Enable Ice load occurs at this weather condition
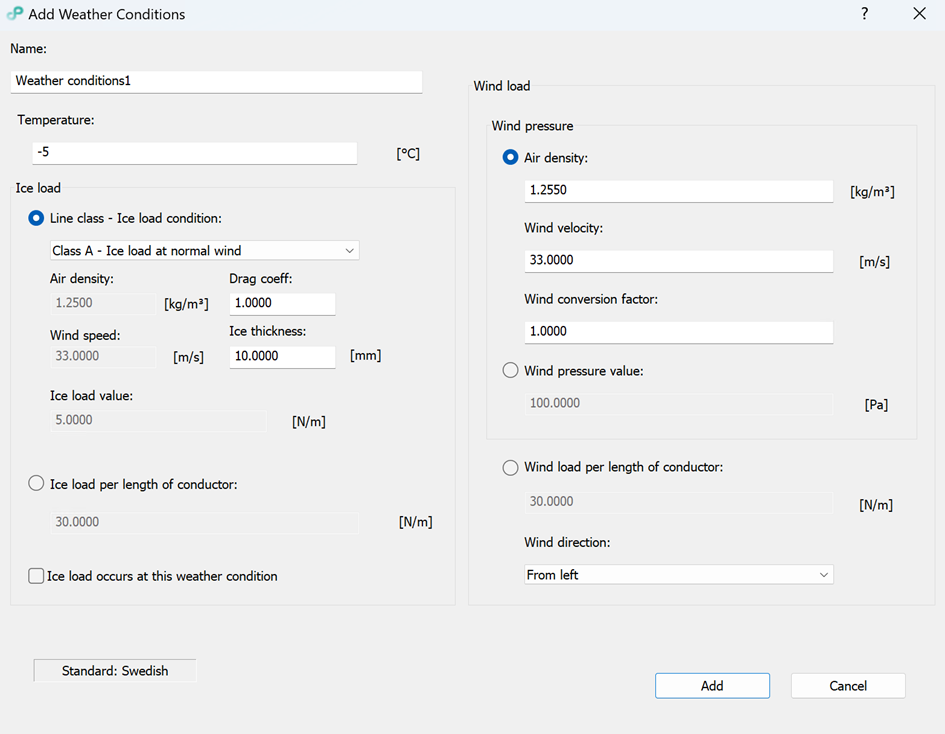 click(x=37, y=576)
